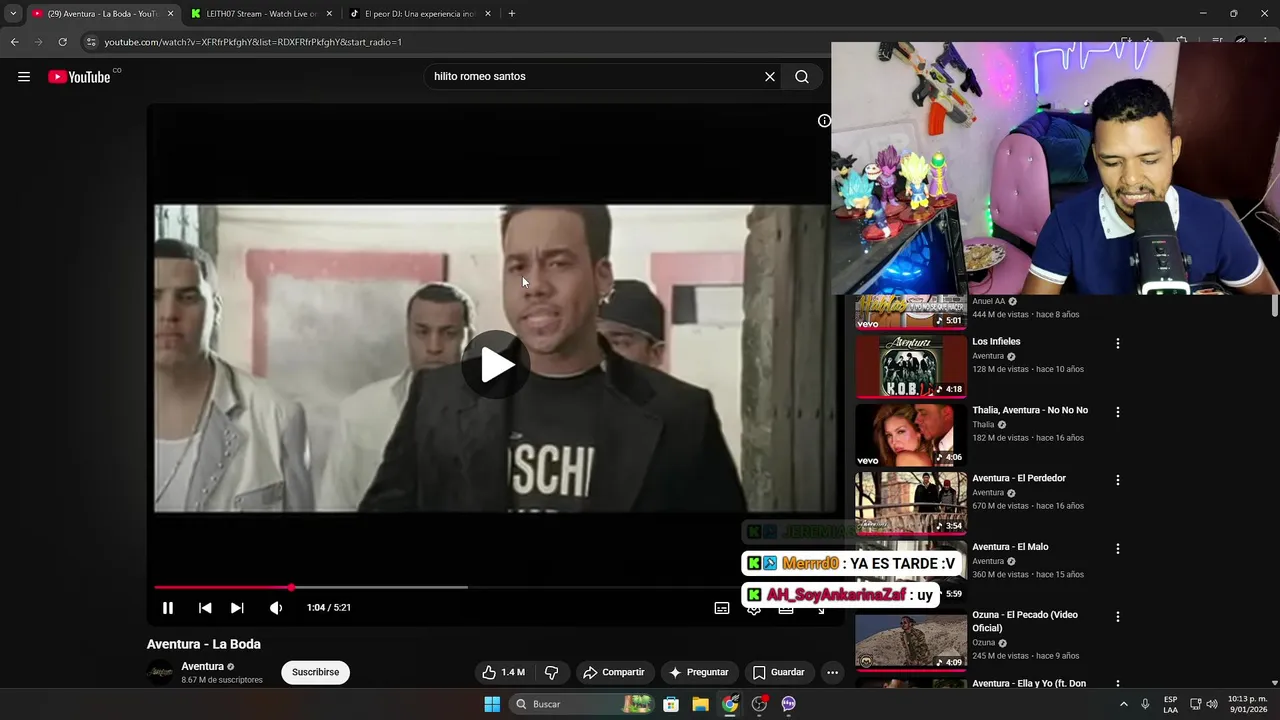This screenshot has height=720, width=1280.
Task: Open options menu for El Malo
Action: [1118, 549]
